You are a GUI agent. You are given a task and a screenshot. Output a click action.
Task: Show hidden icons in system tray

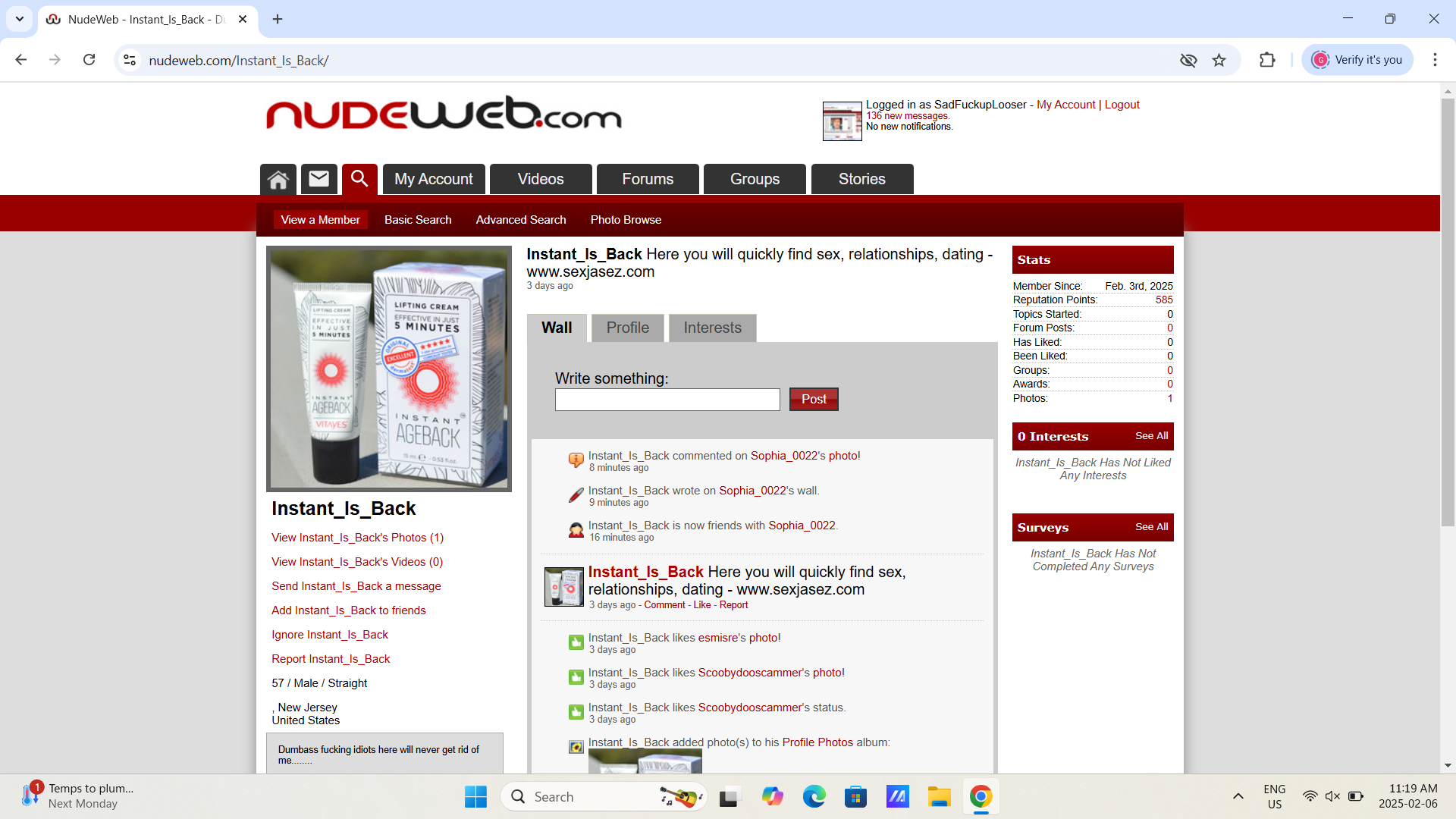[x=1238, y=796]
